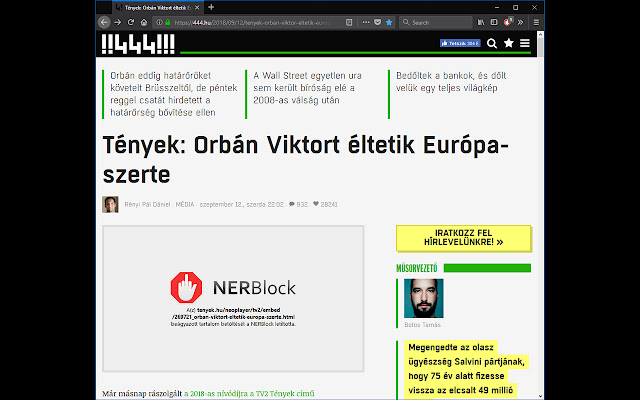Click the author avatar photo
Viewport: 640px width, 400px height.
tap(110, 204)
